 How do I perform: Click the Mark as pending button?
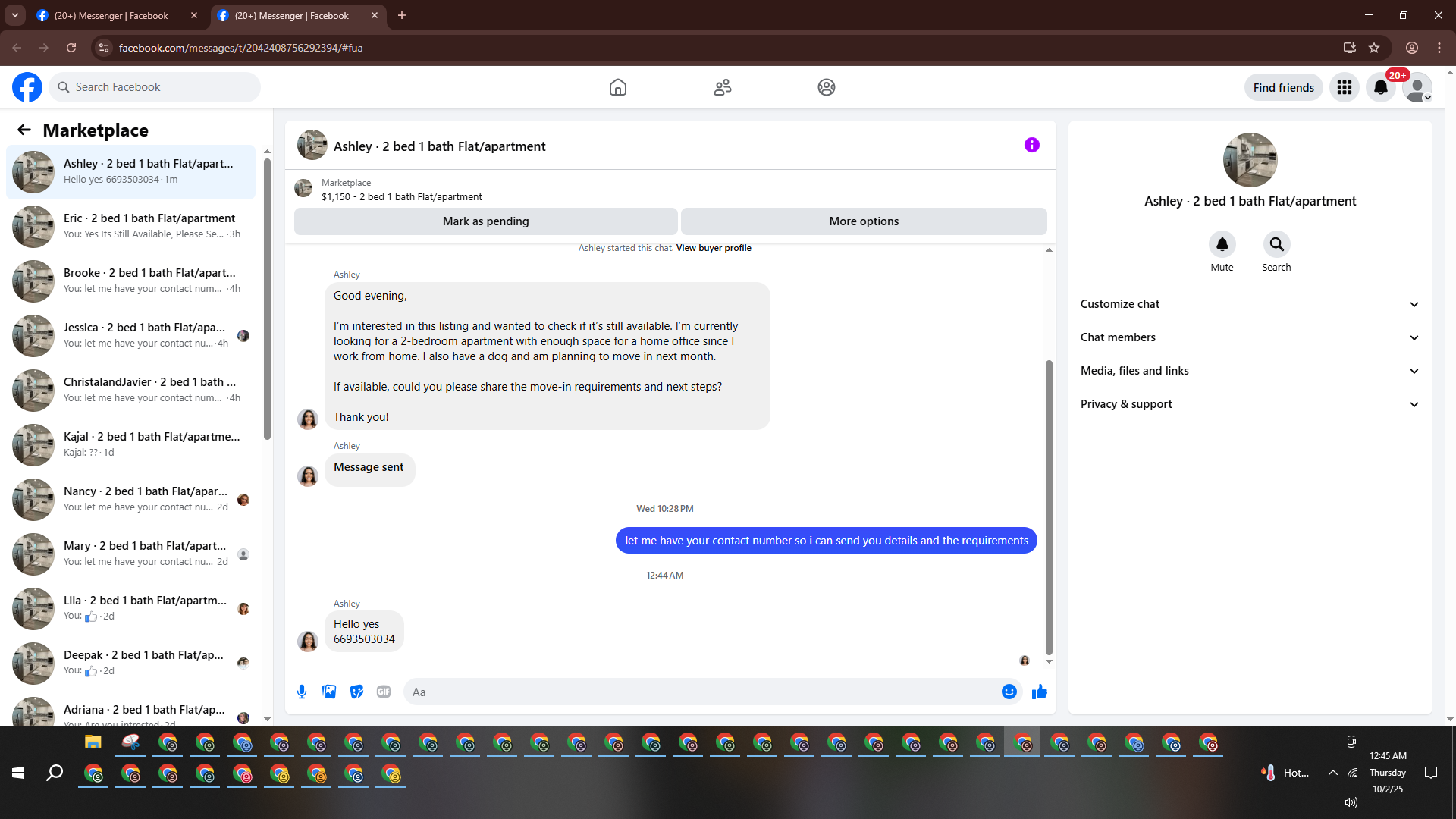coord(485,221)
